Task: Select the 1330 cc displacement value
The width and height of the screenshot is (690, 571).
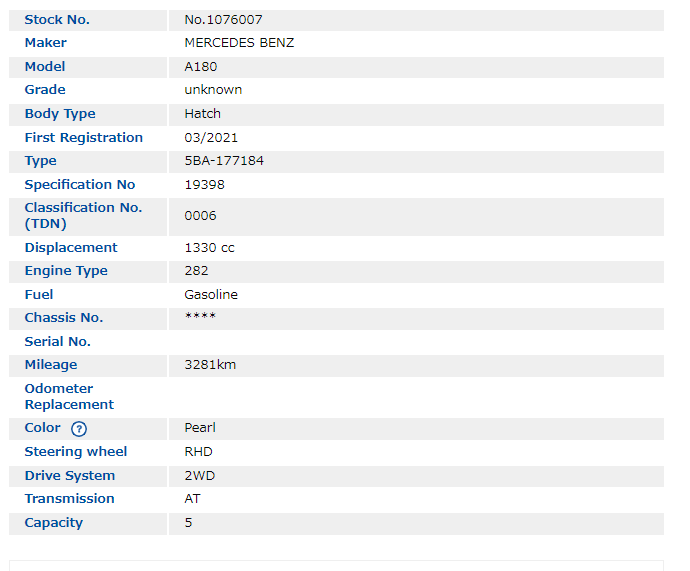Action: [210, 248]
